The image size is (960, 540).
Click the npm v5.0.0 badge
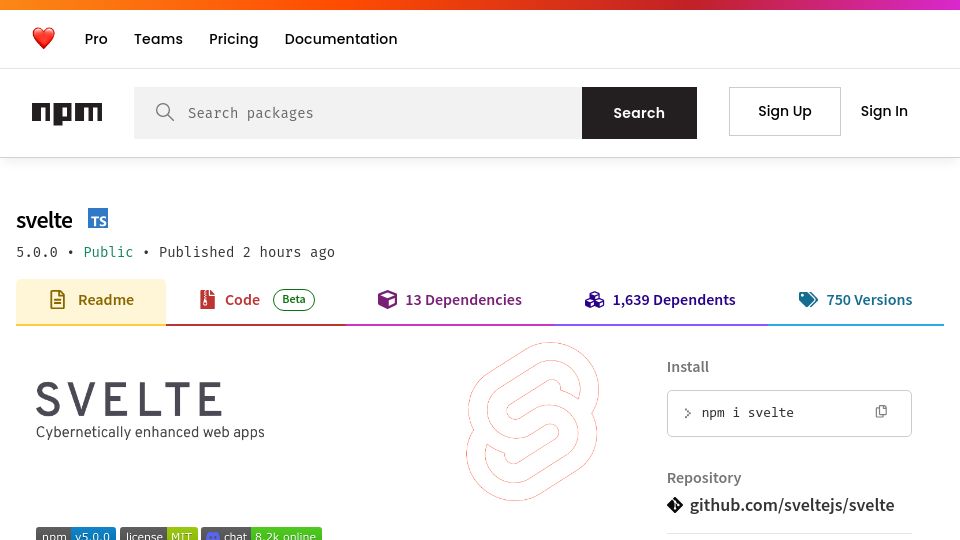(x=76, y=534)
